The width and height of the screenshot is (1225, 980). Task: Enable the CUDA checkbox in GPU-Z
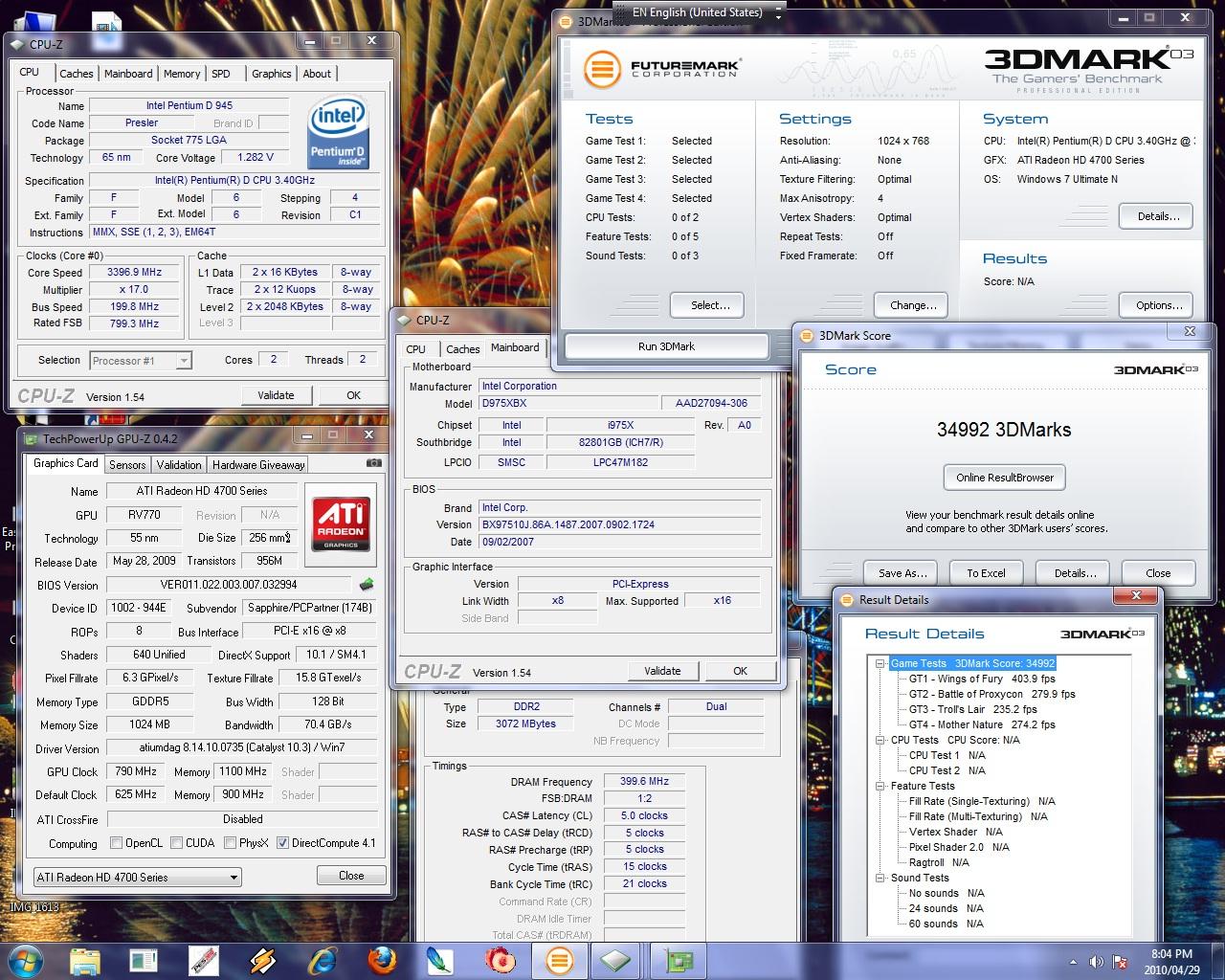coord(176,843)
